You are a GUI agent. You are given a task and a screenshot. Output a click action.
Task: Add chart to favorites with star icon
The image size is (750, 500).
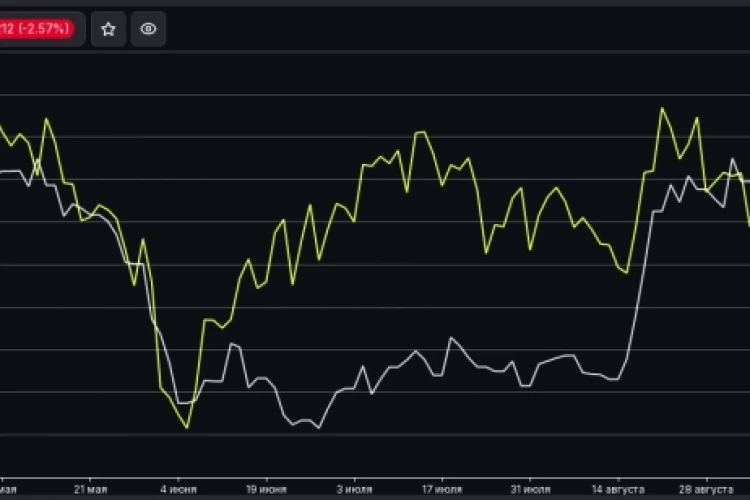[x=109, y=29]
